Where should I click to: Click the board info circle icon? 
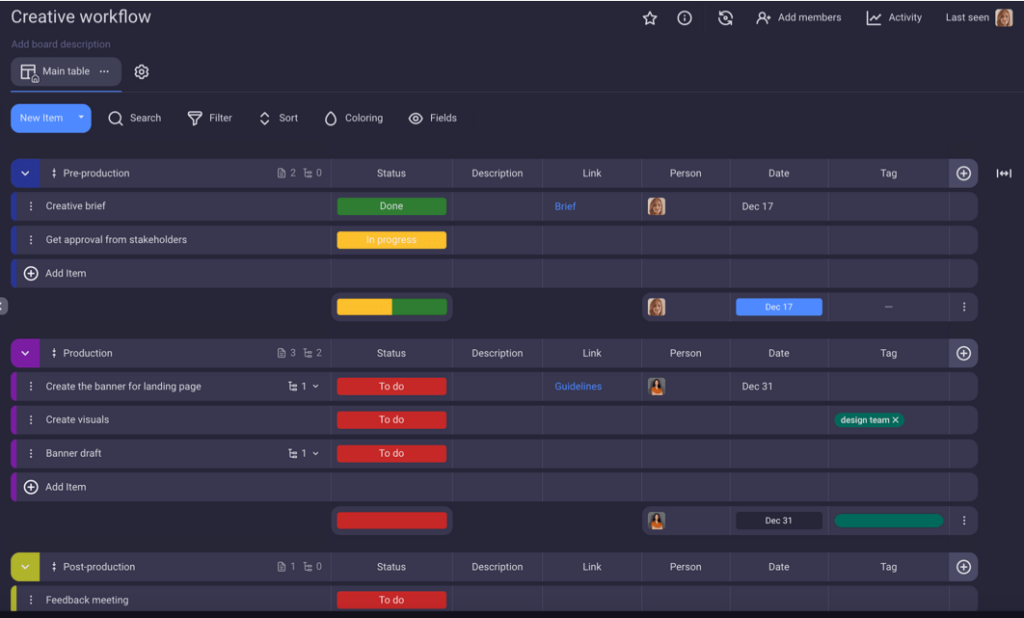[684, 17]
